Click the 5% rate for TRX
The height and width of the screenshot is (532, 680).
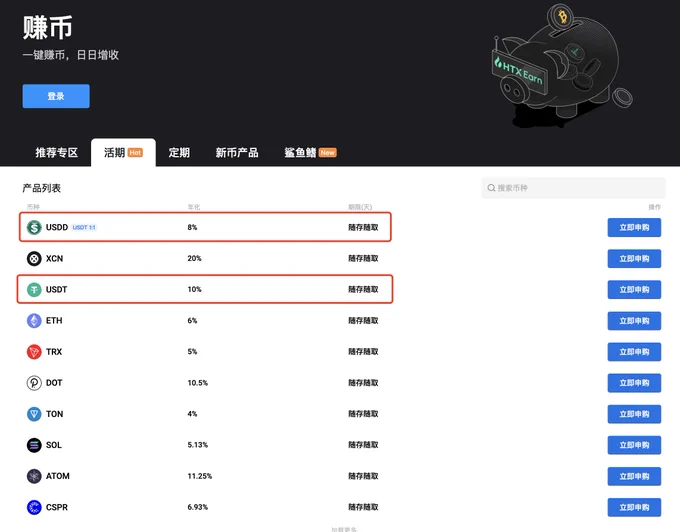[192, 352]
